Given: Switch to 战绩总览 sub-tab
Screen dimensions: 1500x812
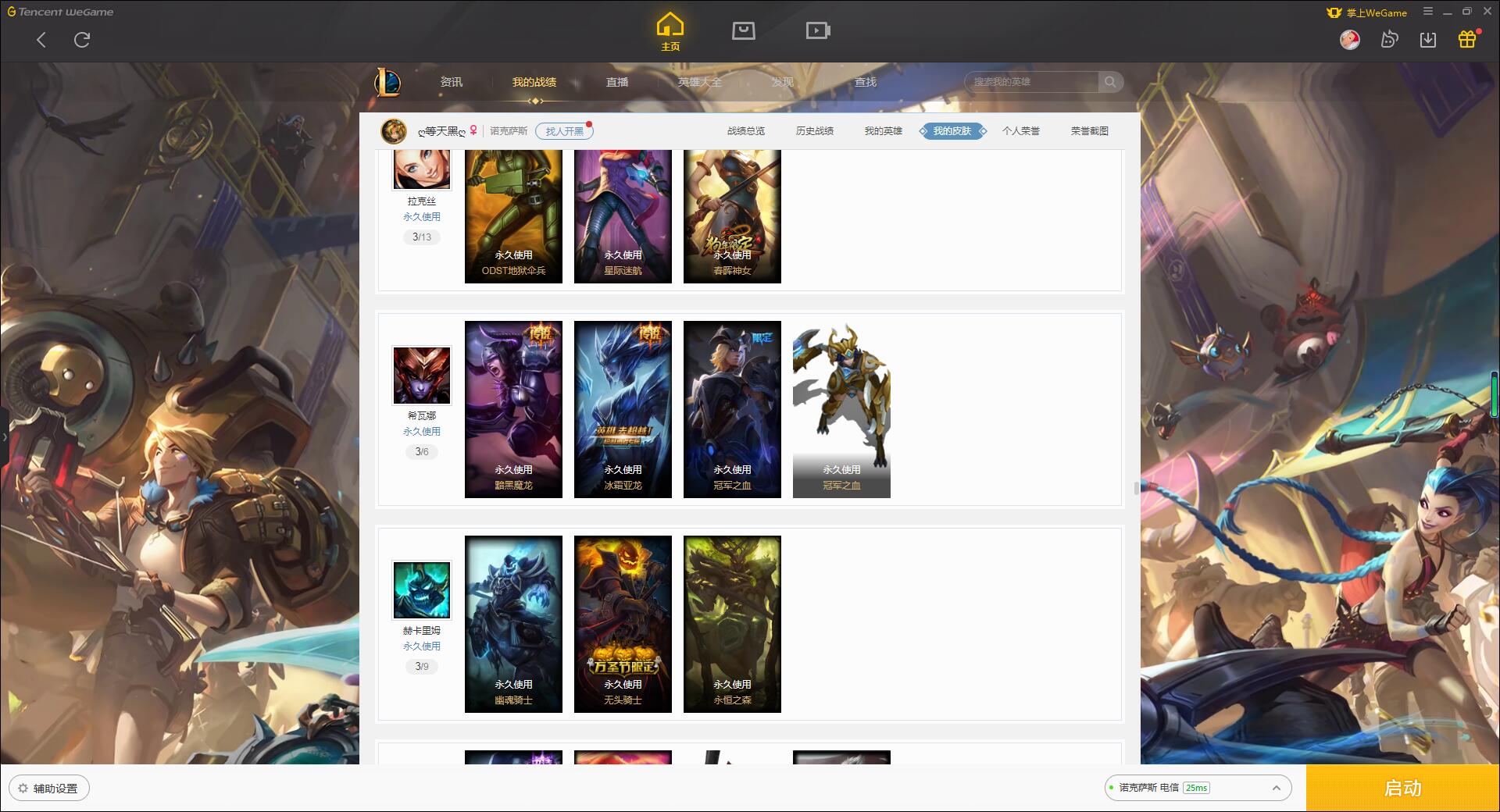Looking at the screenshot, I should click(746, 131).
